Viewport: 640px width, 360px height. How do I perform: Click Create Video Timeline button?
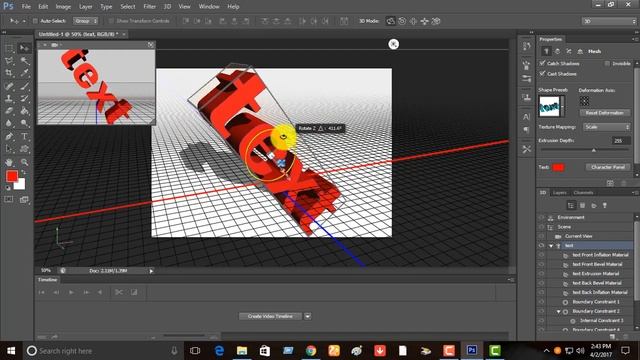[x=271, y=316]
